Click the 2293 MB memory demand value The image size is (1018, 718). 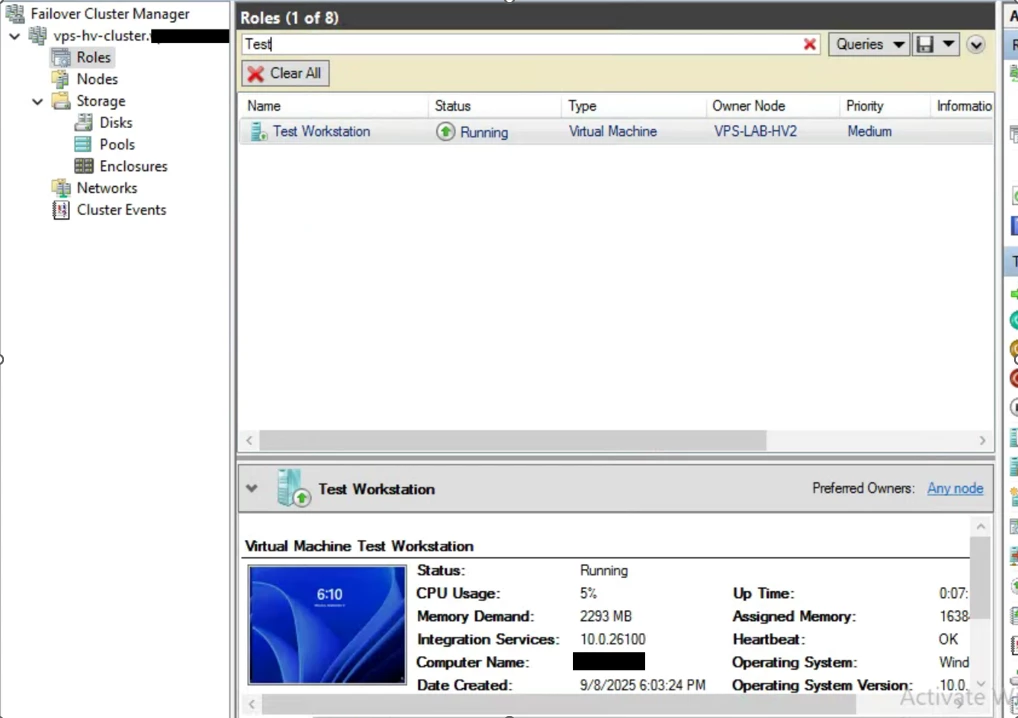pyautogui.click(x=605, y=616)
